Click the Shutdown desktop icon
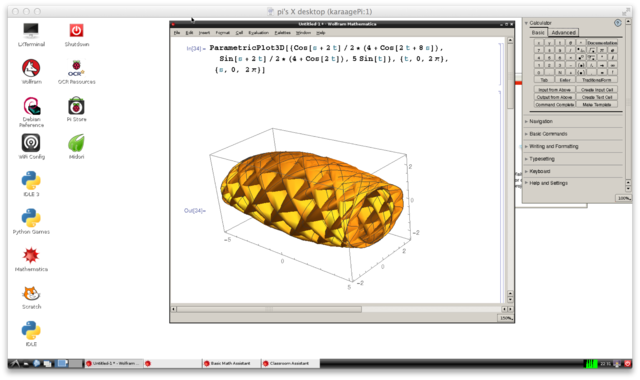 click(76, 34)
